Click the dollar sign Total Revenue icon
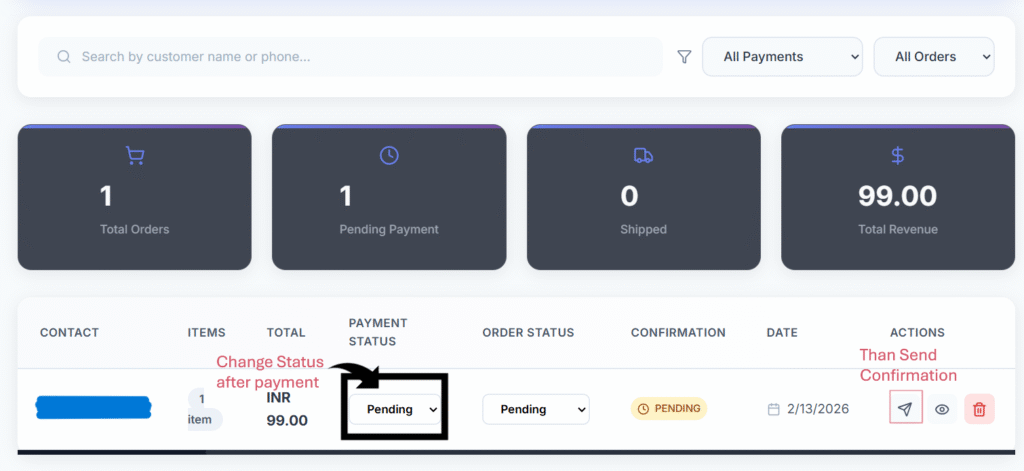 click(x=897, y=155)
